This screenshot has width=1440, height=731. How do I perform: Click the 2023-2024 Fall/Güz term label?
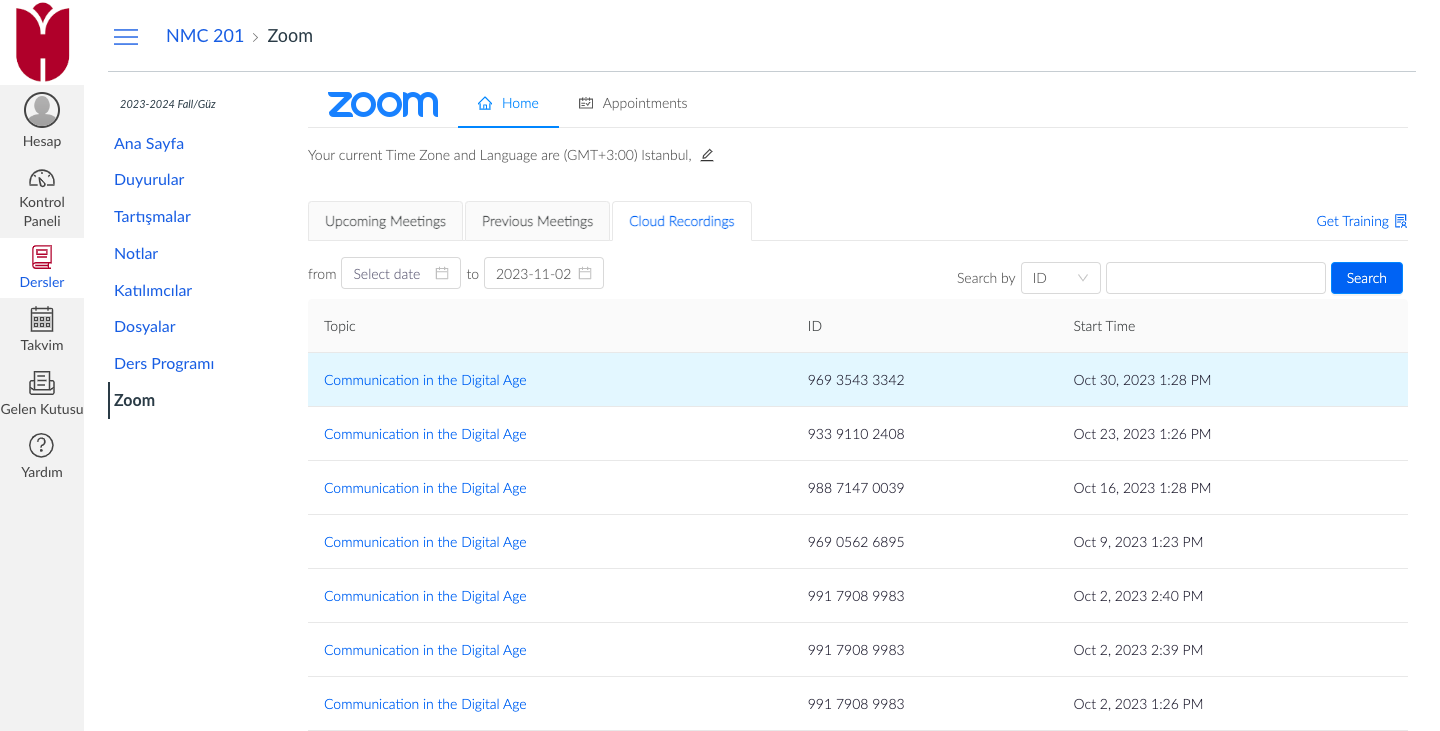pyautogui.click(x=168, y=104)
